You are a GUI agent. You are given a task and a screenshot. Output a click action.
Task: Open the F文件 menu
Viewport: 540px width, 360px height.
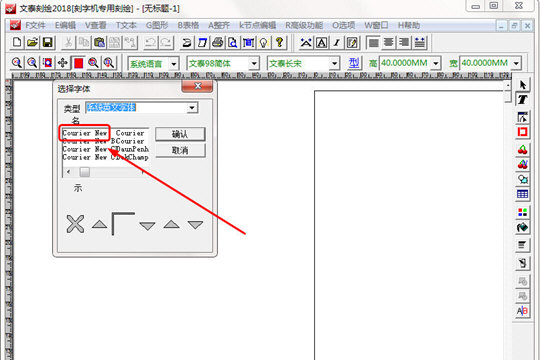click(35, 25)
